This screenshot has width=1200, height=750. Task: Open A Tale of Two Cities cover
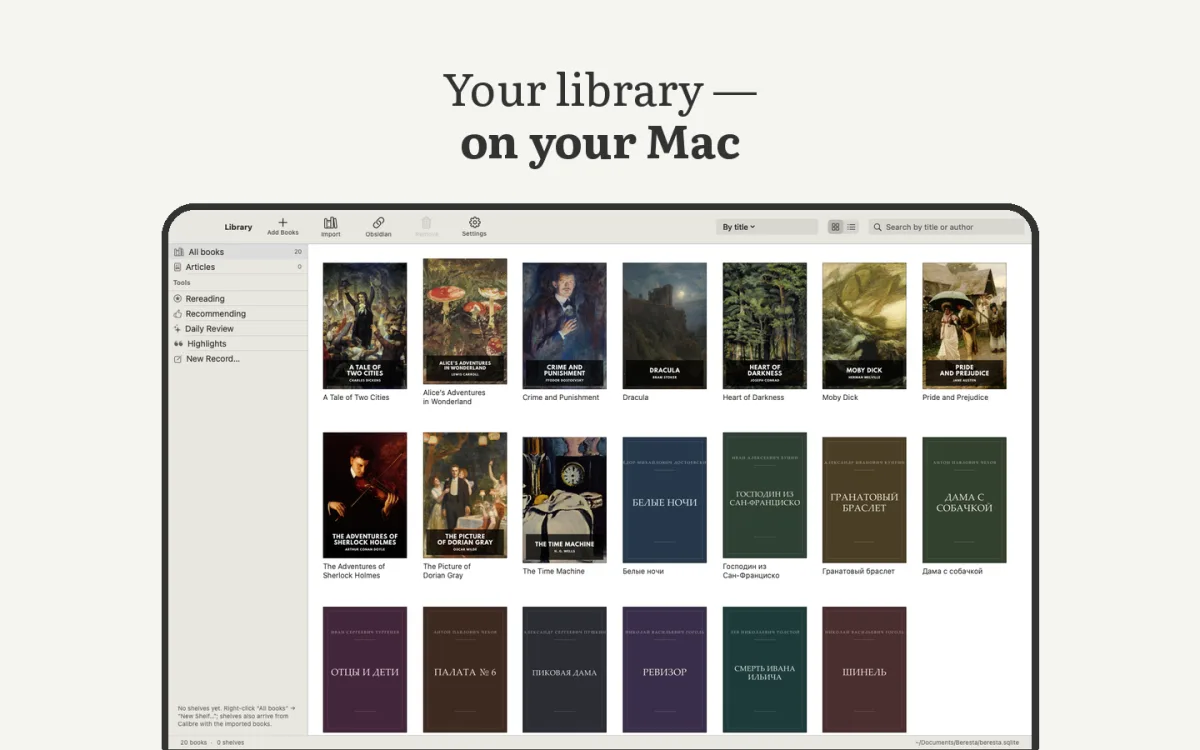[365, 325]
